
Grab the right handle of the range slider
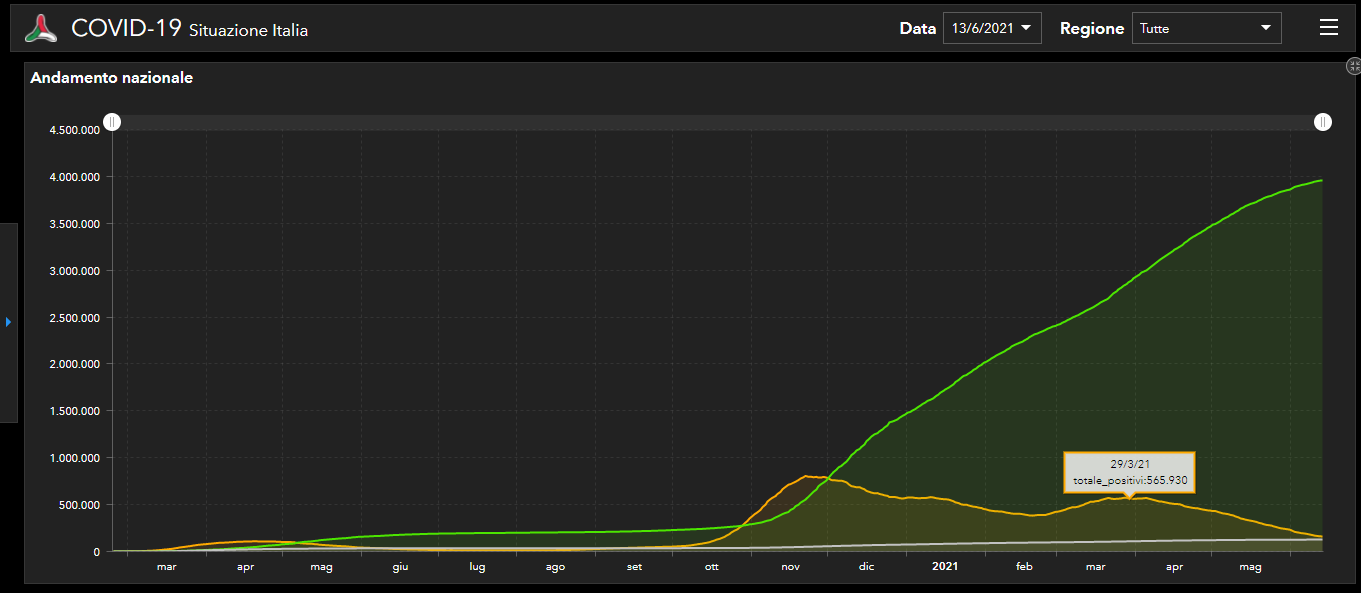(1323, 122)
